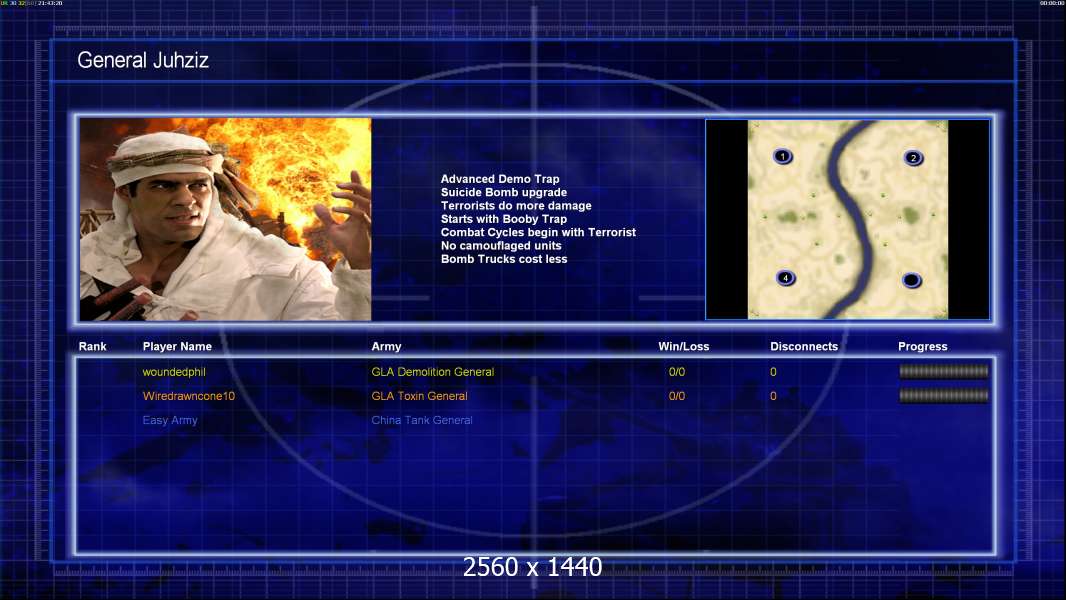Click the 21:43:20 clock readout at top-left
The width and height of the screenshot is (1066, 600).
pos(50,3)
